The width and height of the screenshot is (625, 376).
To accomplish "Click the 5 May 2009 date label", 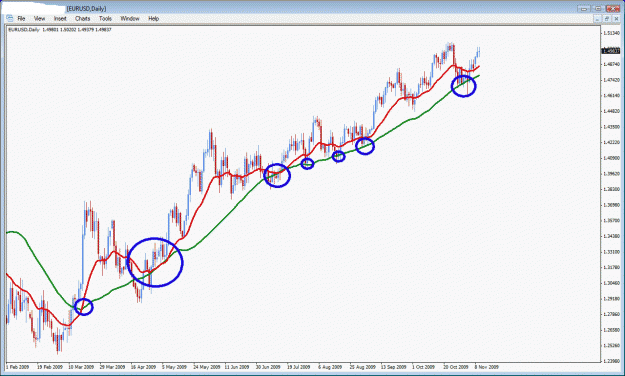I will point(174,367).
